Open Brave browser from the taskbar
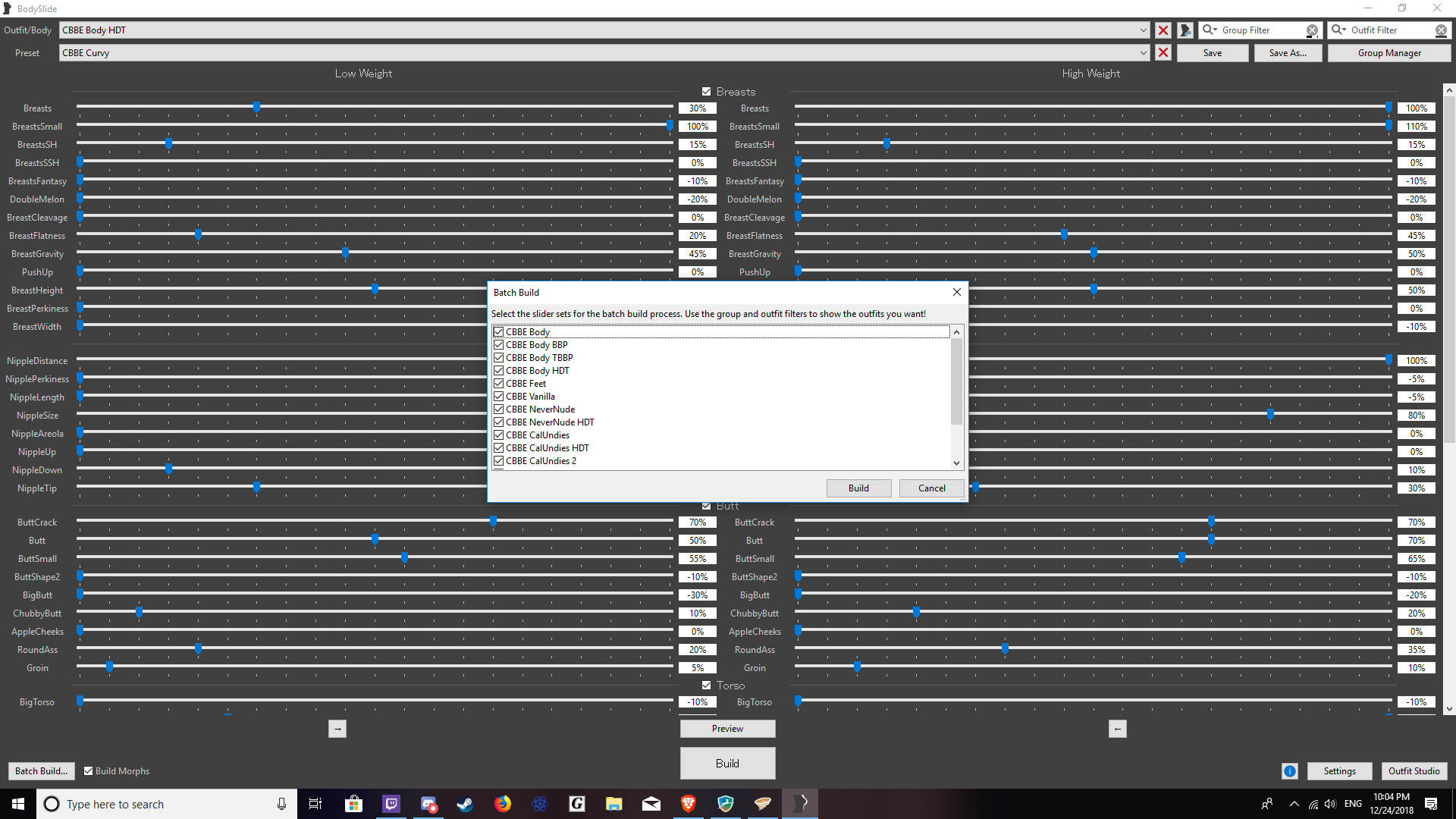The height and width of the screenshot is (819, 1456). 688,804
